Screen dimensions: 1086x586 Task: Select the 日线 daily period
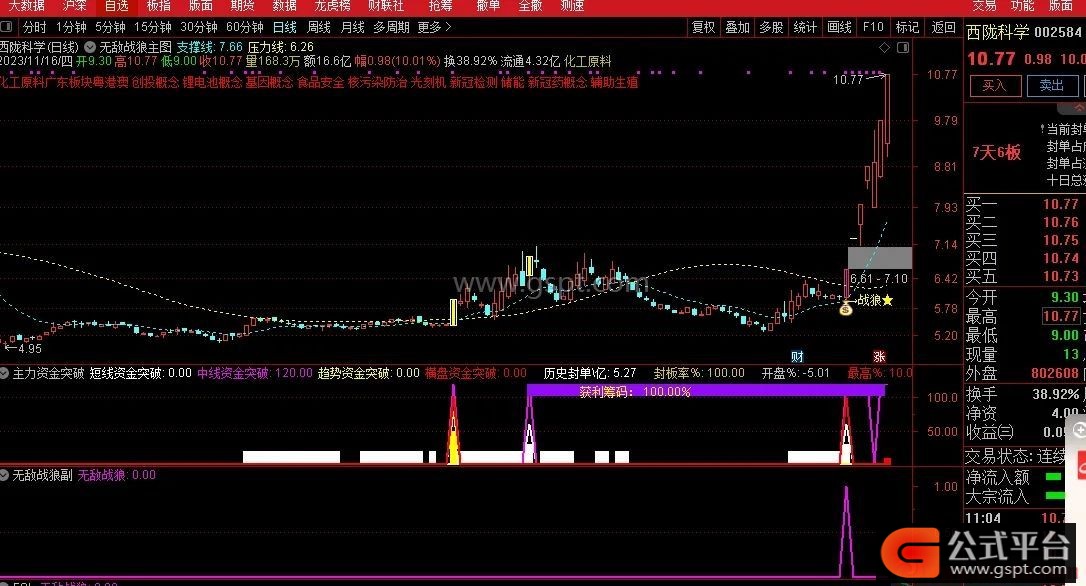285,27
